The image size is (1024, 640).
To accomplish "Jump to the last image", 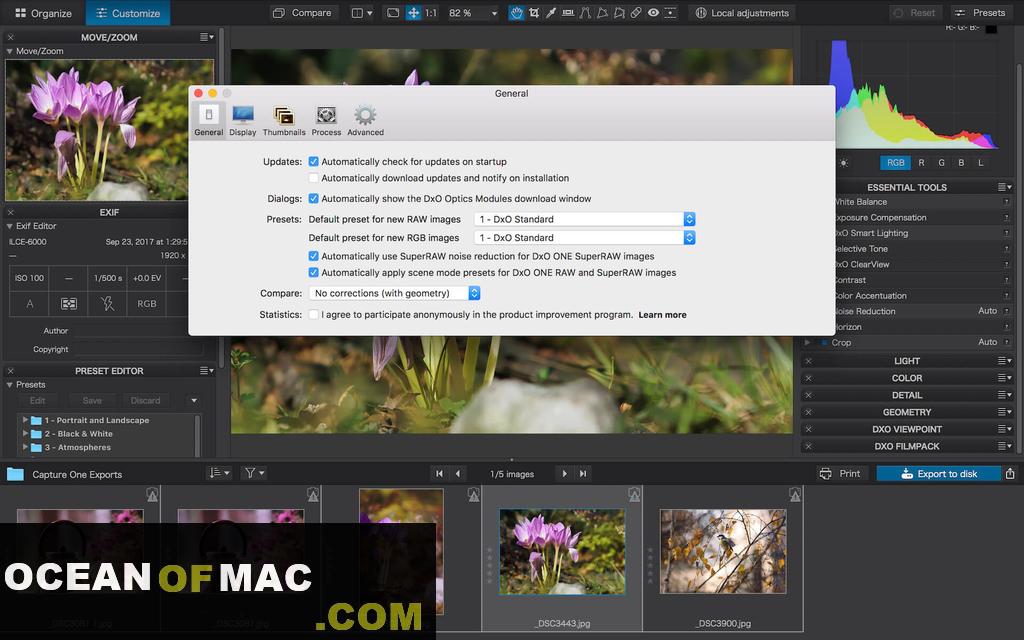I will coord(583,473).
